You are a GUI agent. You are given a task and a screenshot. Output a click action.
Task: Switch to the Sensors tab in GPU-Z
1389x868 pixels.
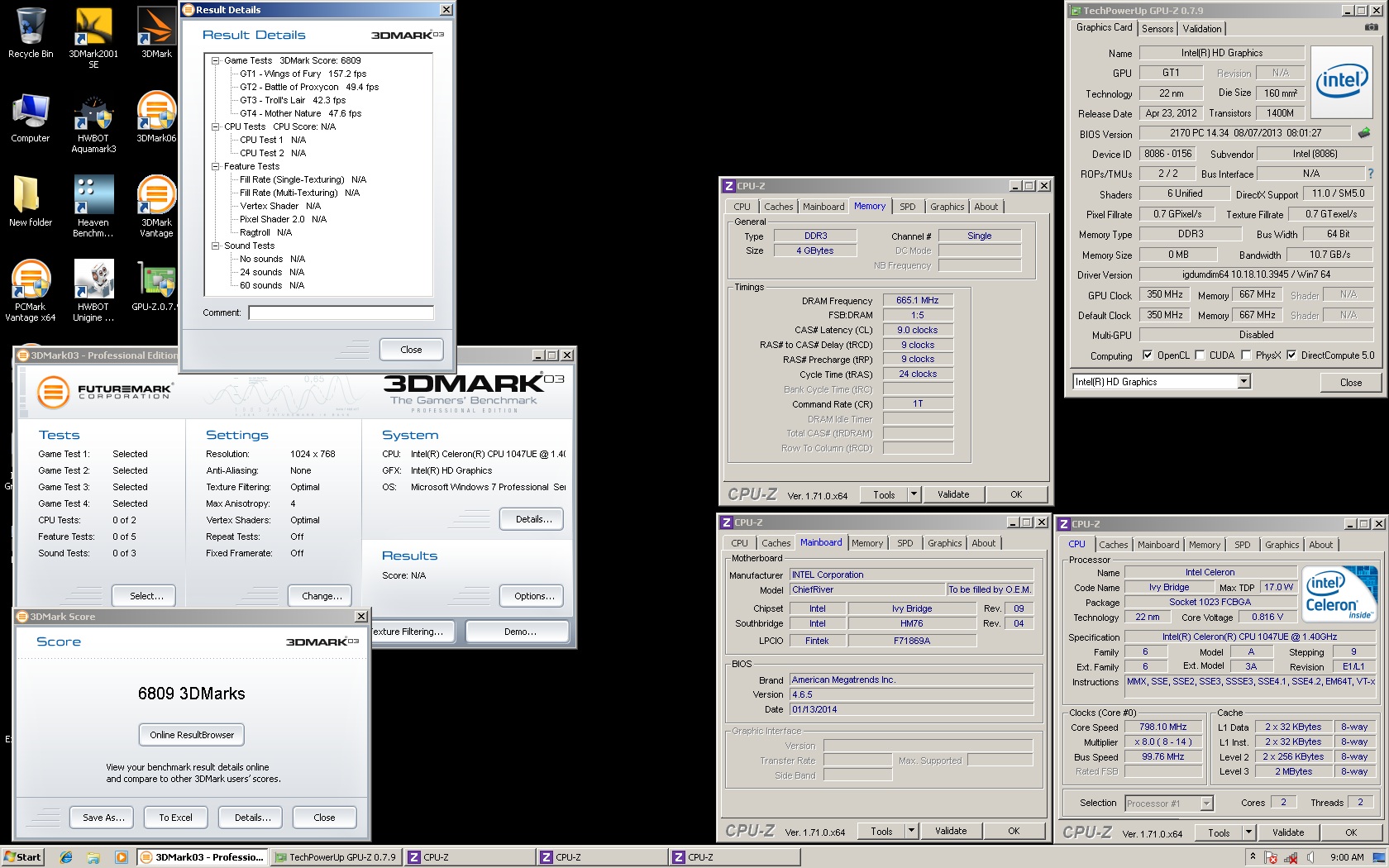(x=1157, y=28)
